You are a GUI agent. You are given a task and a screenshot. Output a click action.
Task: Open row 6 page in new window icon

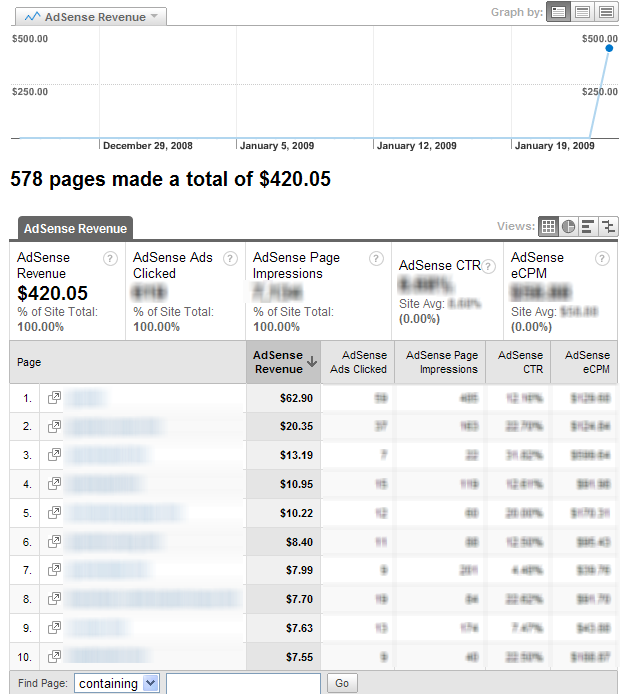[54, 541]
